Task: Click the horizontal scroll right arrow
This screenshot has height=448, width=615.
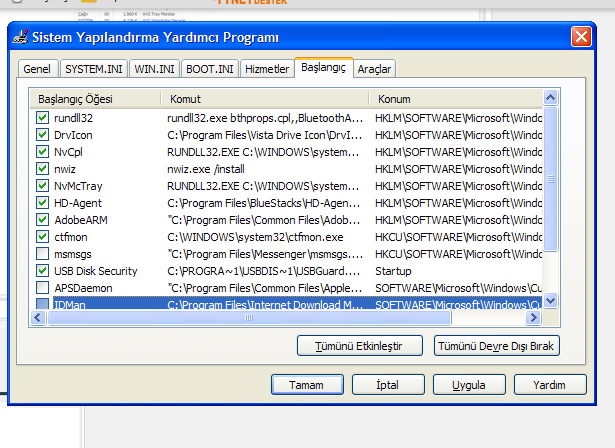Action: (x=533, y=317)
